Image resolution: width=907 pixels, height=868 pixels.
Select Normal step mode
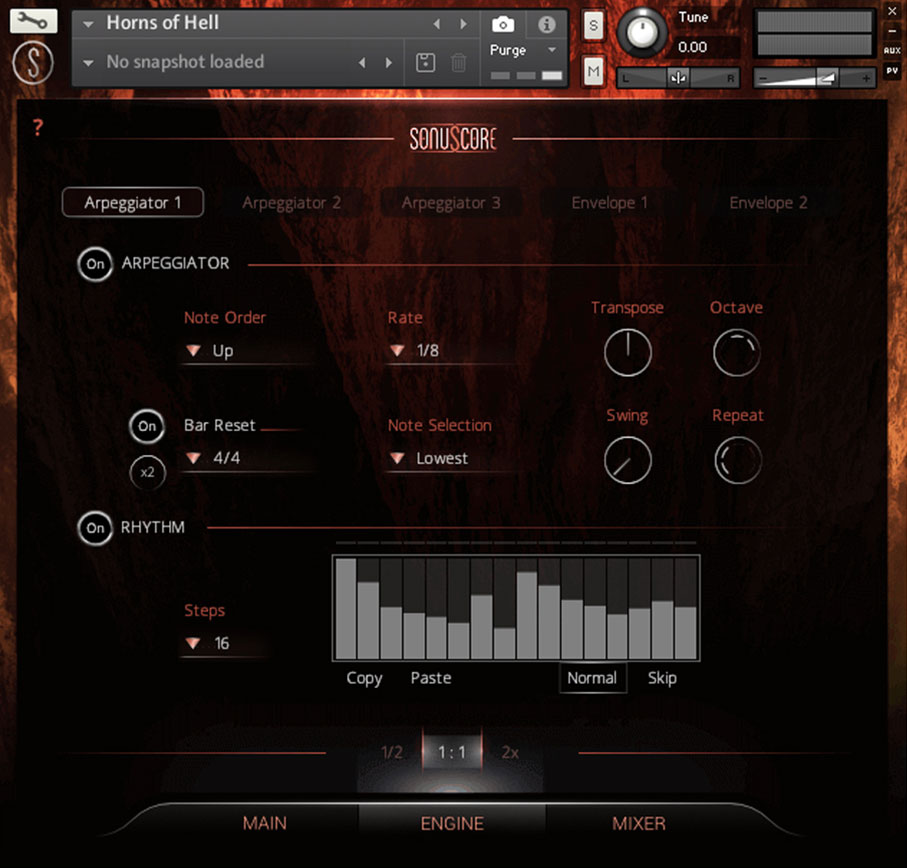click(592, 678)
